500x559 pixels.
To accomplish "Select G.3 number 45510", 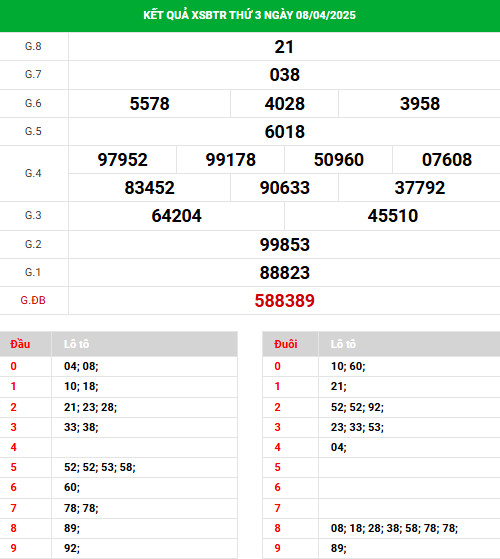I will [x=393, y=216].
